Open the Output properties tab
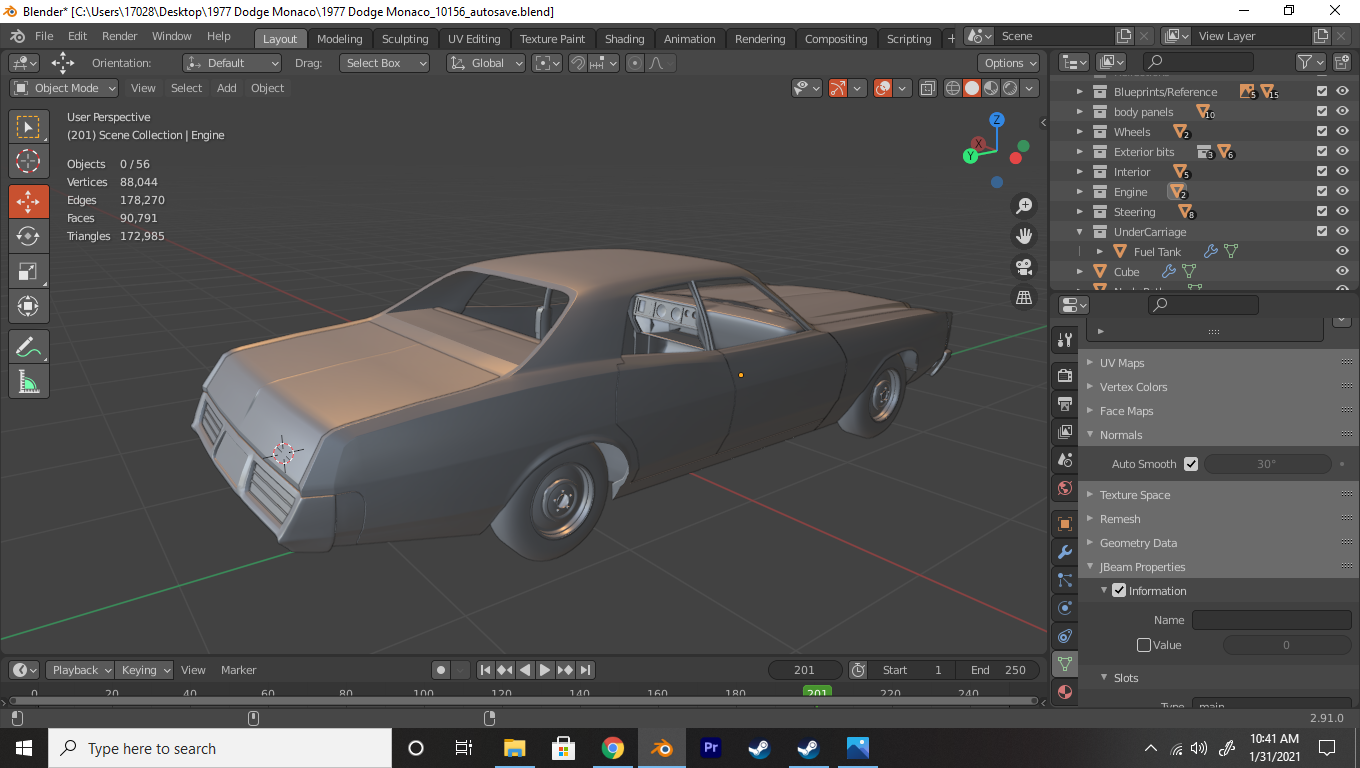This screenshot has width=1360, height=768. pos(1065,404)
